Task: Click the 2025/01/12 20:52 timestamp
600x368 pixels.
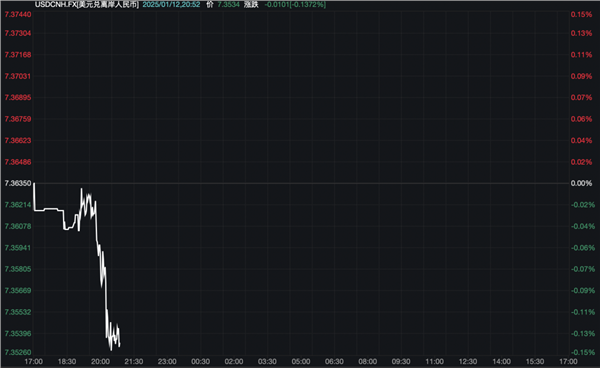Action: (171, 5)
